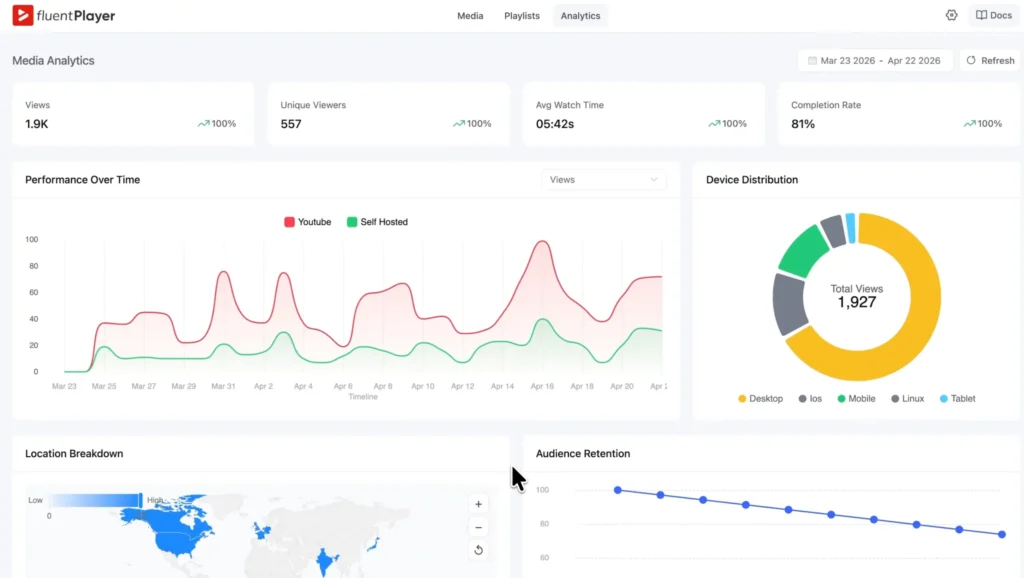
Task: Click the Mar 31 timeline label
Action: (223, 386)
